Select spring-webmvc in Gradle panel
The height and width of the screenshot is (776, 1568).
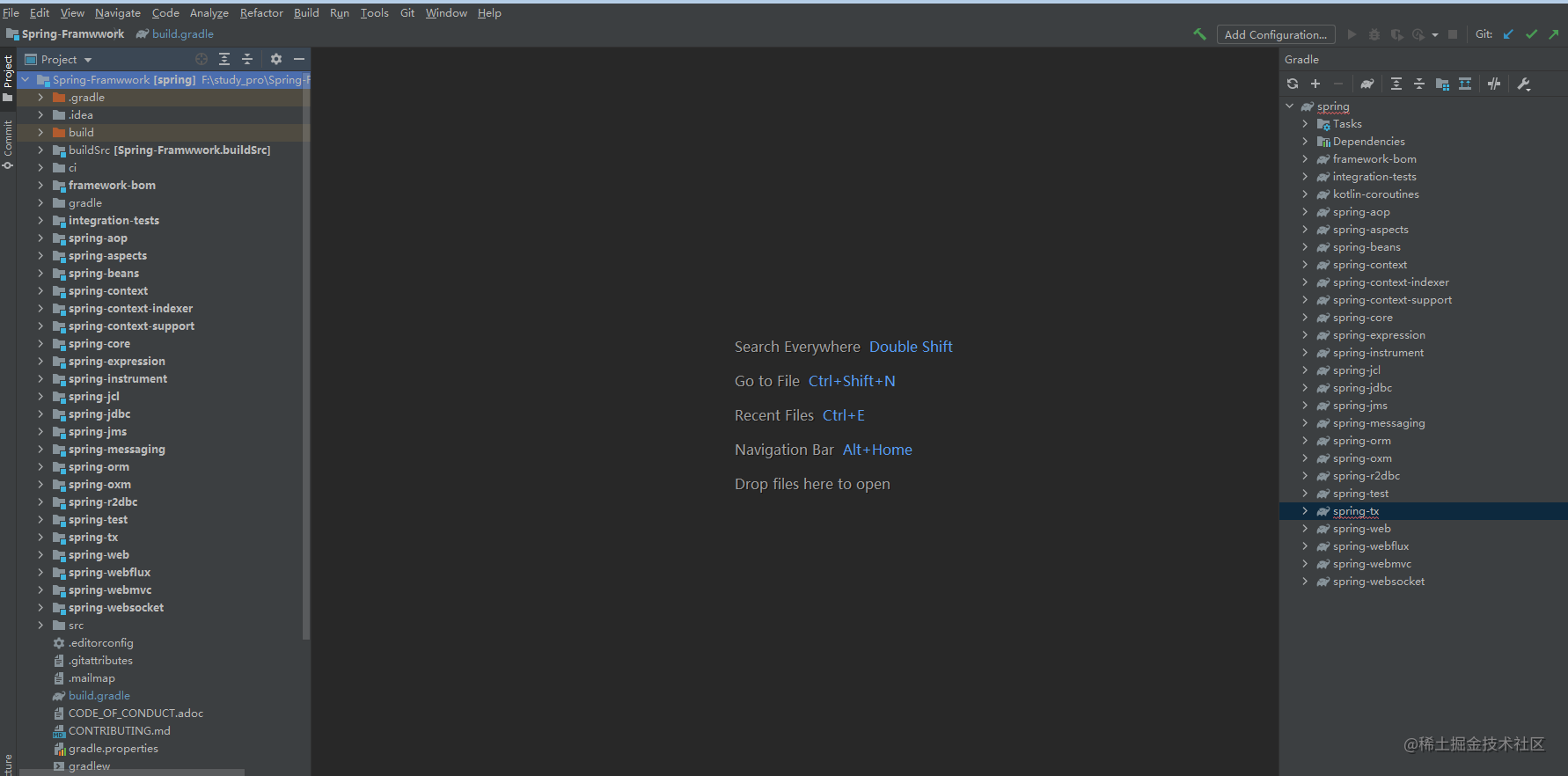[1372, 563]
